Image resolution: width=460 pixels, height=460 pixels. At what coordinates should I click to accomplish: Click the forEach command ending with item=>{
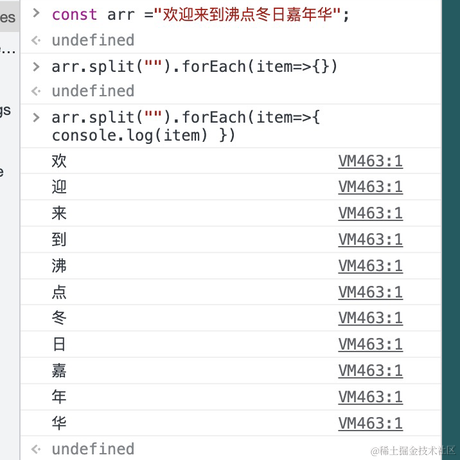[x=186, y=117]
